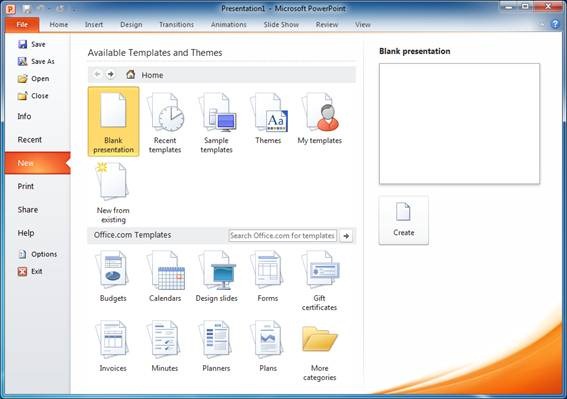This screenshot has width=567, height=399.
Task: Click Save in the File menu
Action: click(x=32, y=44)
